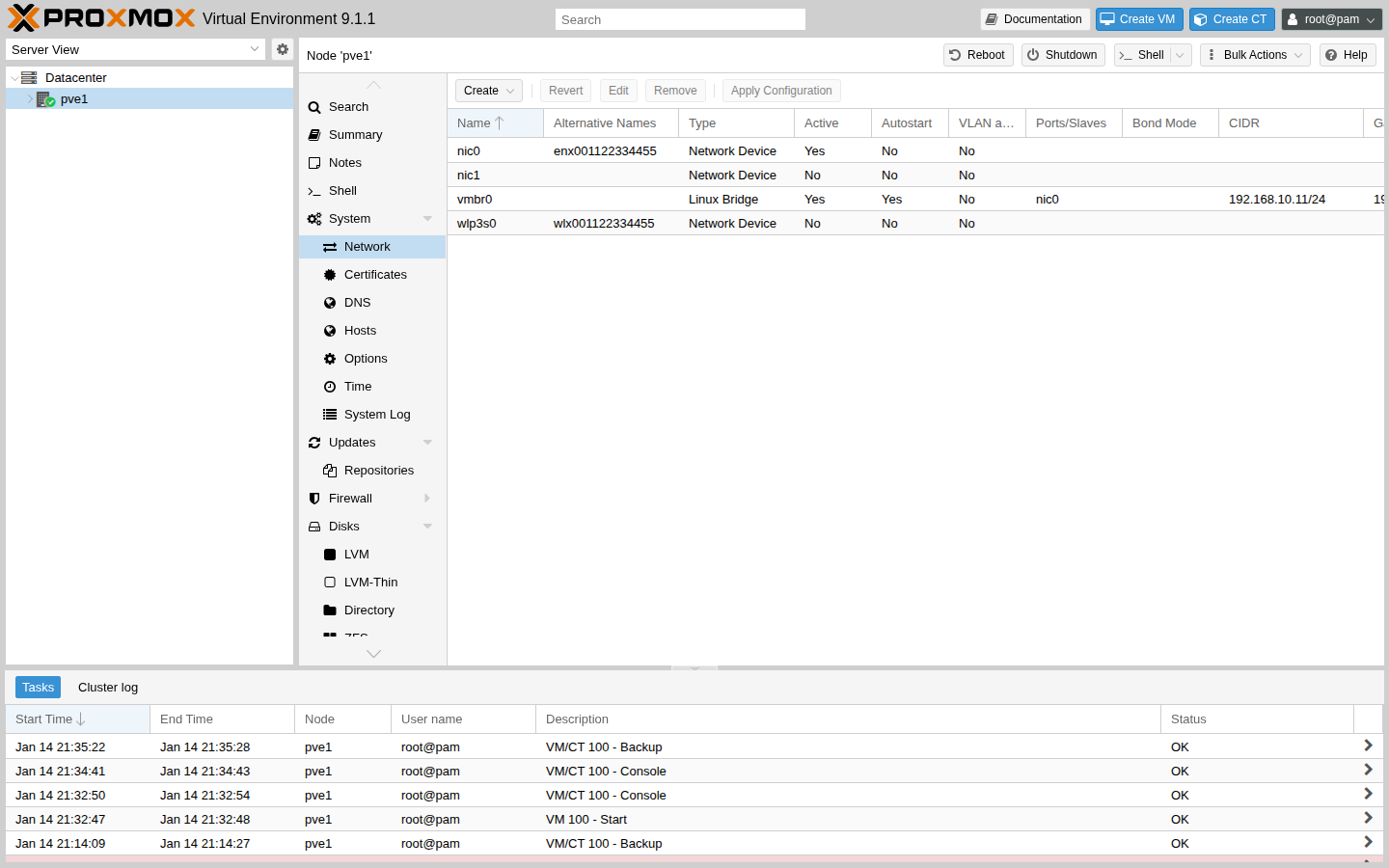Click the top Search input field
This screenshot has width=1389, height=868.
tap(680, 19)
